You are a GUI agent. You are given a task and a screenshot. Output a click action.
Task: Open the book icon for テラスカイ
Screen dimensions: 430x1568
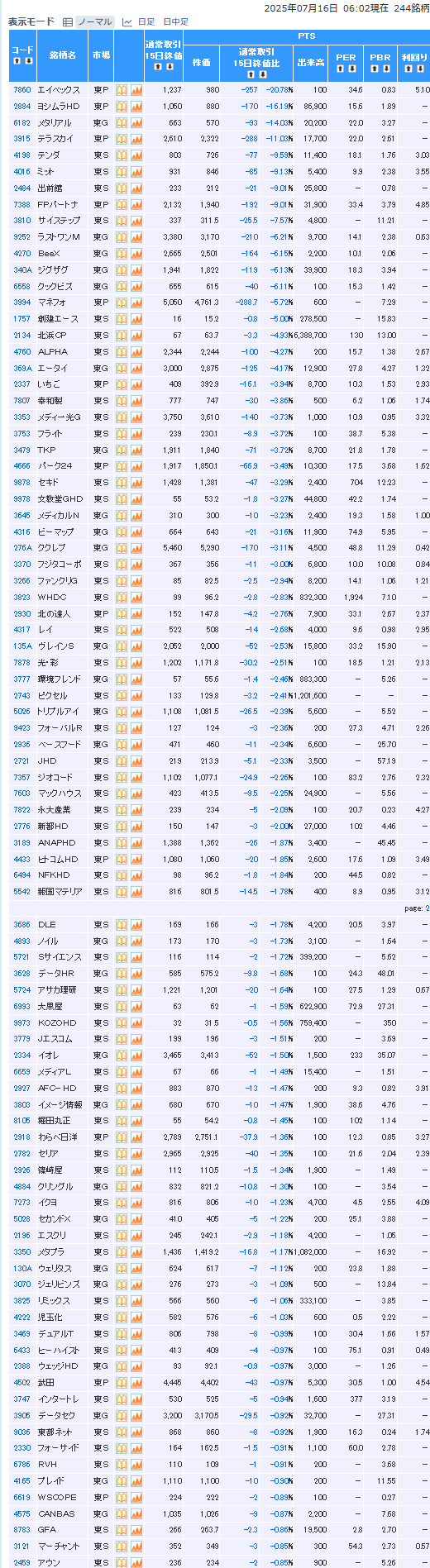click(121, 139)
